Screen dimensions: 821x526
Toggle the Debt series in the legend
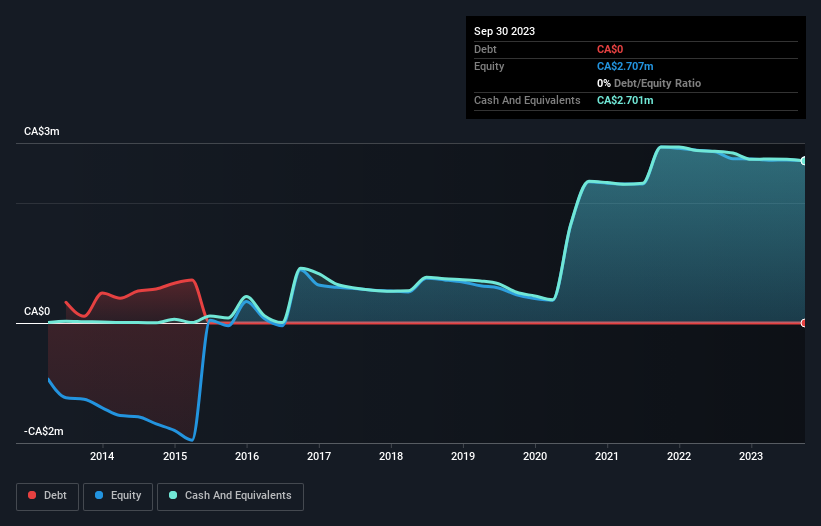coord(48,496)
